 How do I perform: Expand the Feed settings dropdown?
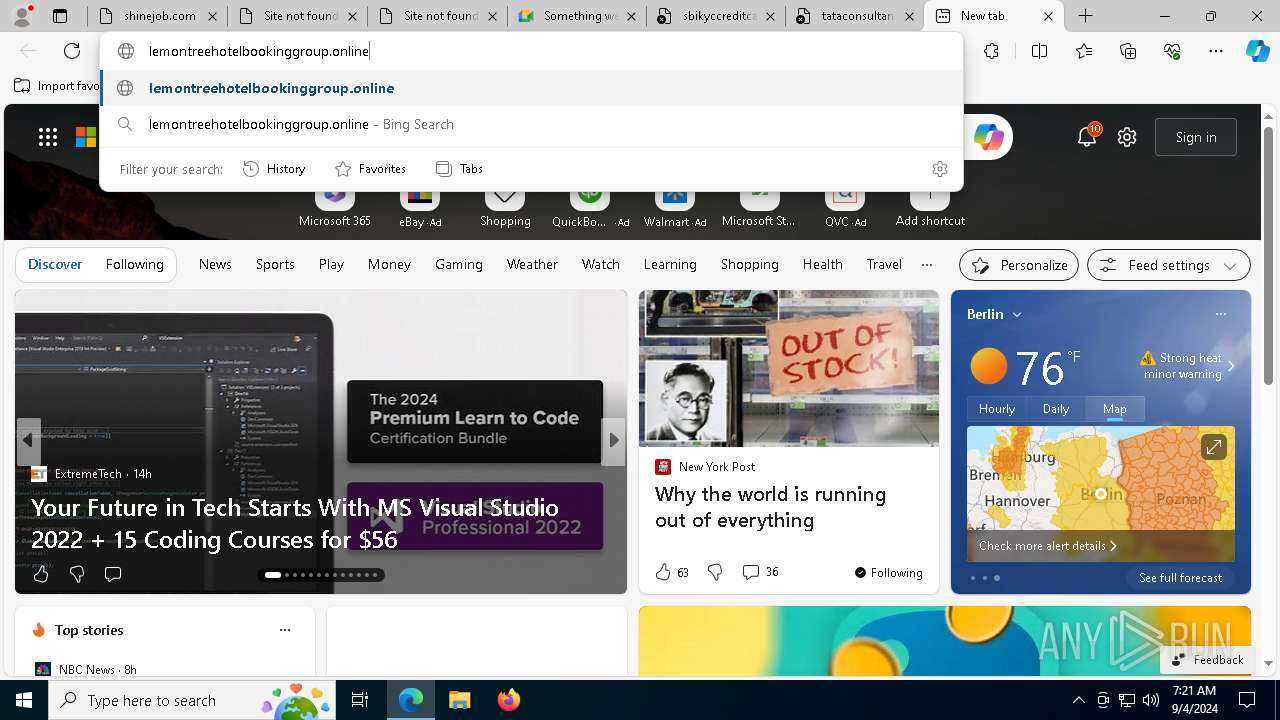click(x=1231, y=265)
